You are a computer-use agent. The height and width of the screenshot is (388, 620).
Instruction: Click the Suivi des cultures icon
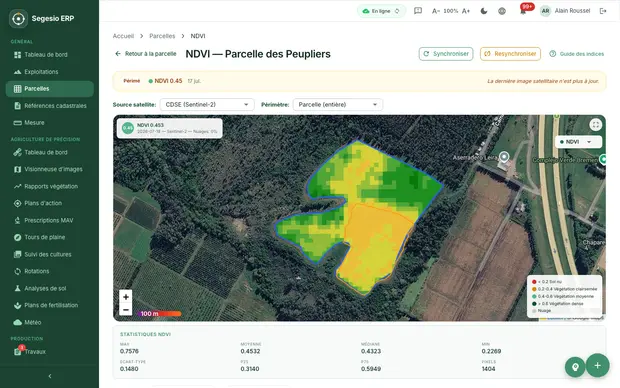(17, 254)
